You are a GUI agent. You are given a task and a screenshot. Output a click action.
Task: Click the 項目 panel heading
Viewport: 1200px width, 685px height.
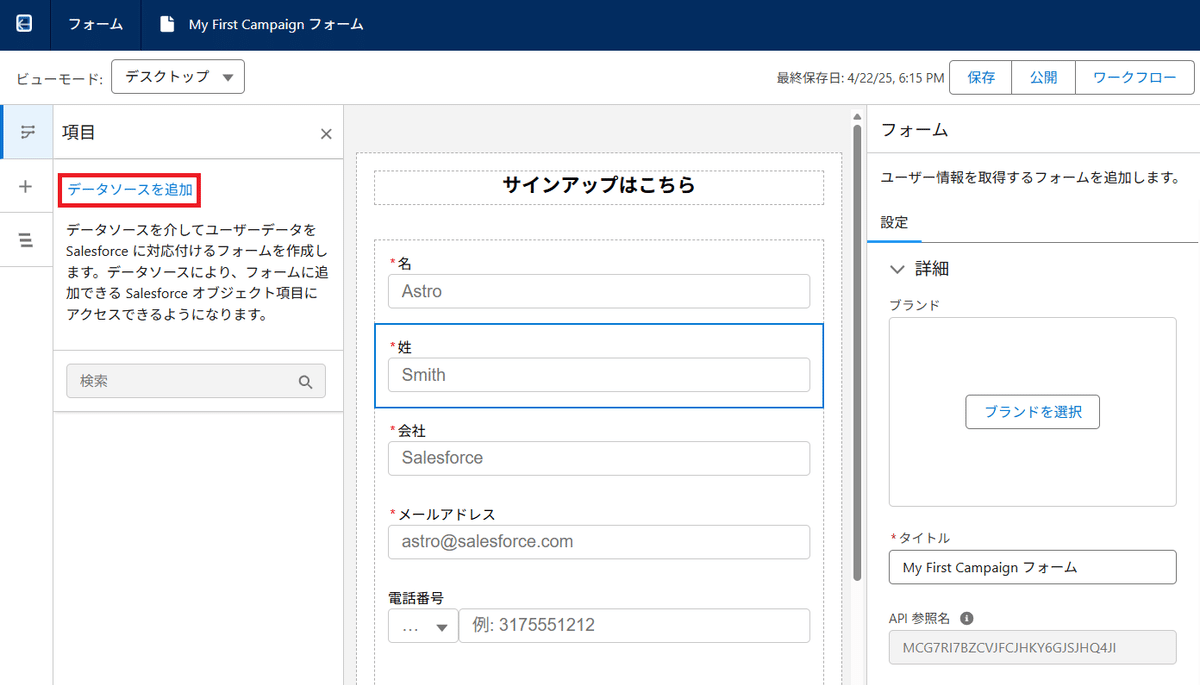point(79,132)
